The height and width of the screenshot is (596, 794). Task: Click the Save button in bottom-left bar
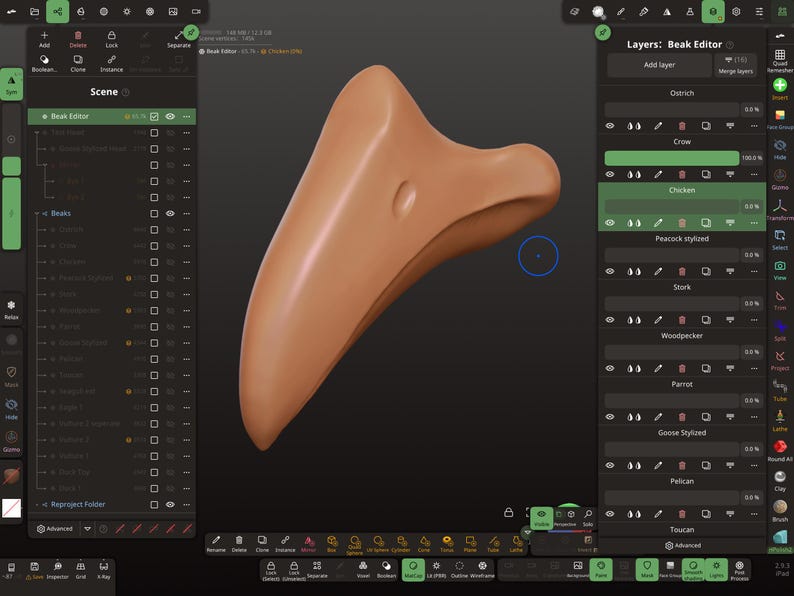click(34, 570)
